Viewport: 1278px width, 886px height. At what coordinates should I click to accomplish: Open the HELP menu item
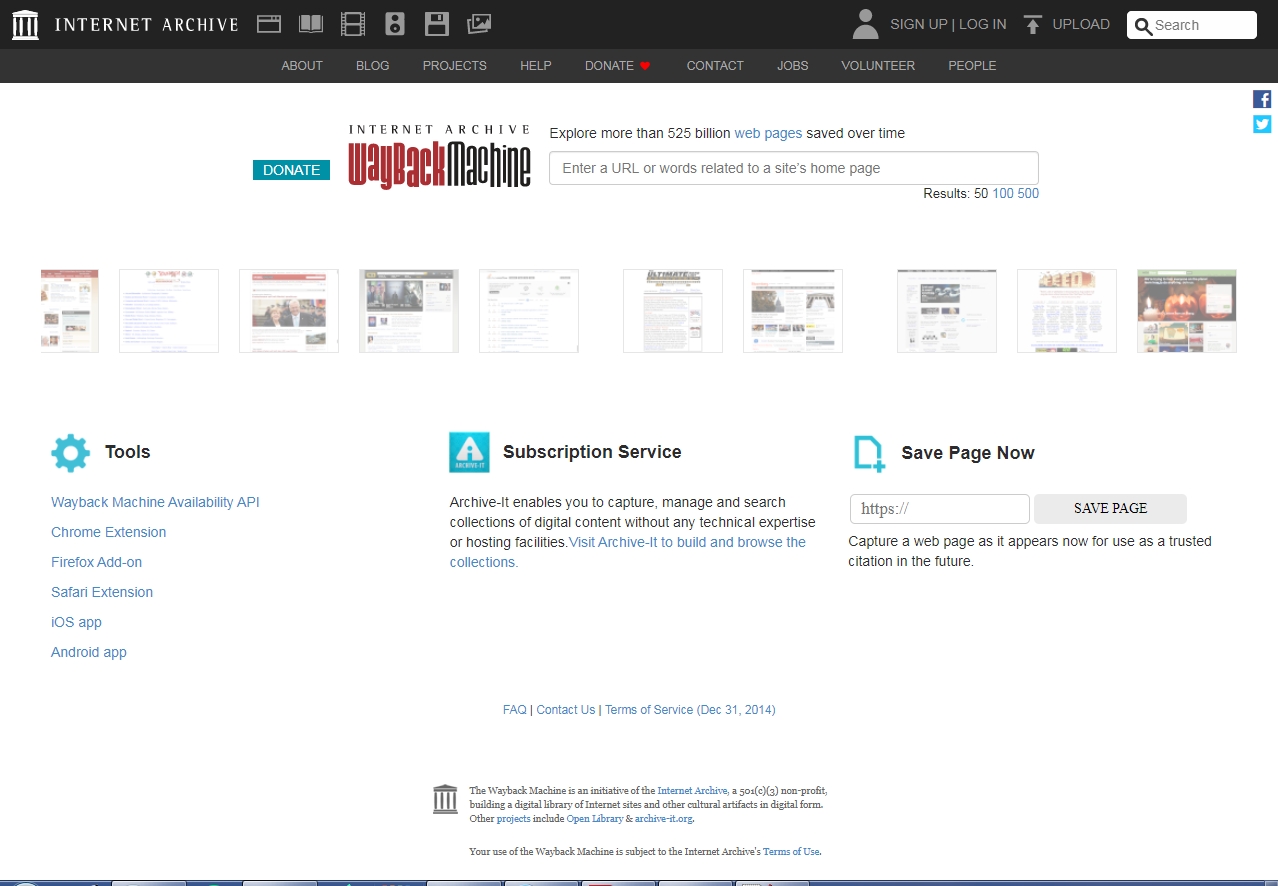(x=536, y=66)
